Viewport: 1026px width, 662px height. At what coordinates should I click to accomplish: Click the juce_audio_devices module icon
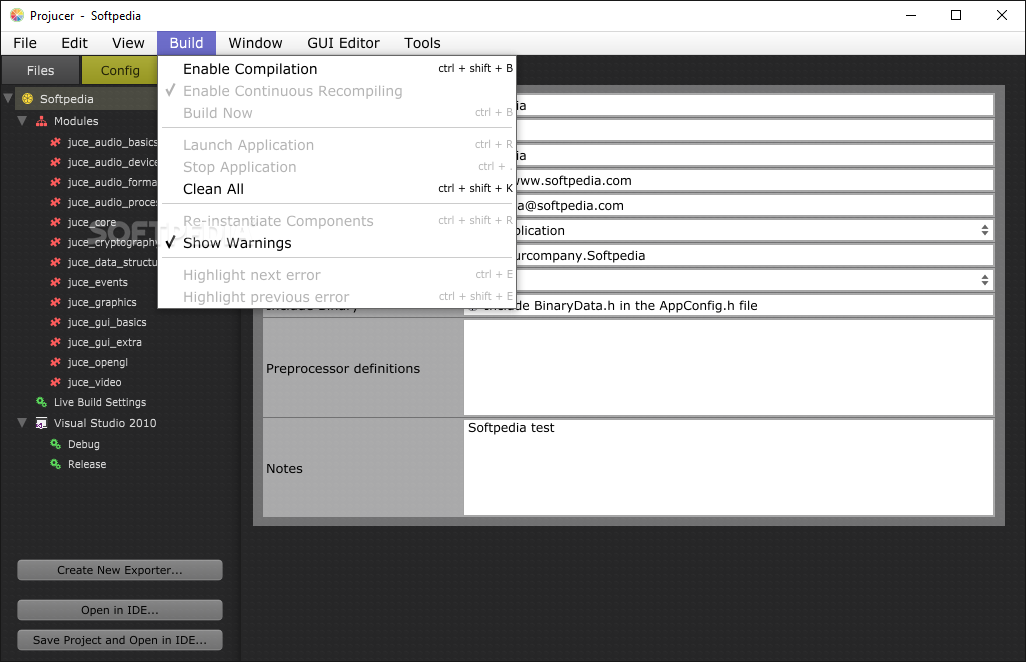tap(56, 162)
